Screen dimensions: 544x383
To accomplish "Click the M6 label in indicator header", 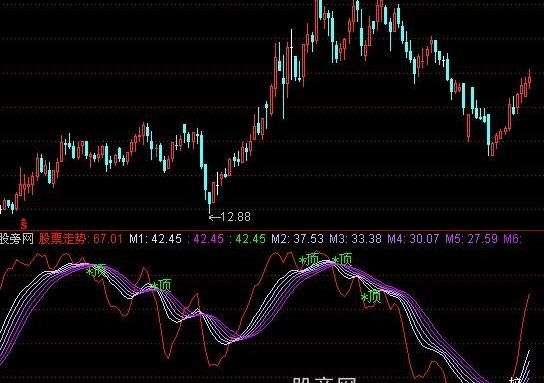I will point(512,239).
